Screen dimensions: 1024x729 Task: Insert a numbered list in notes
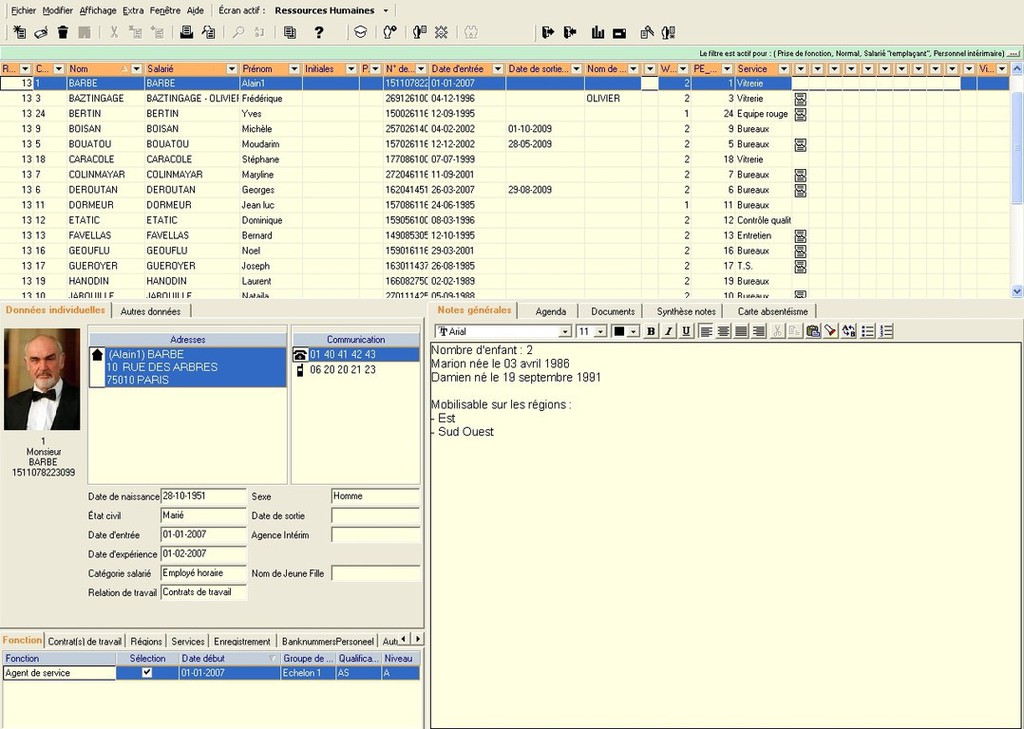pyautogui.click(x=886, y=331)
